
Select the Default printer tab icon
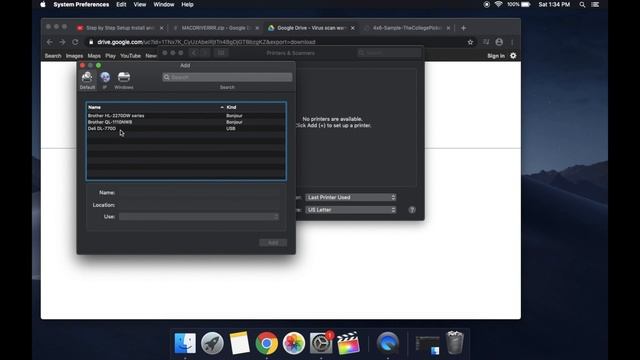pos(87,77)
